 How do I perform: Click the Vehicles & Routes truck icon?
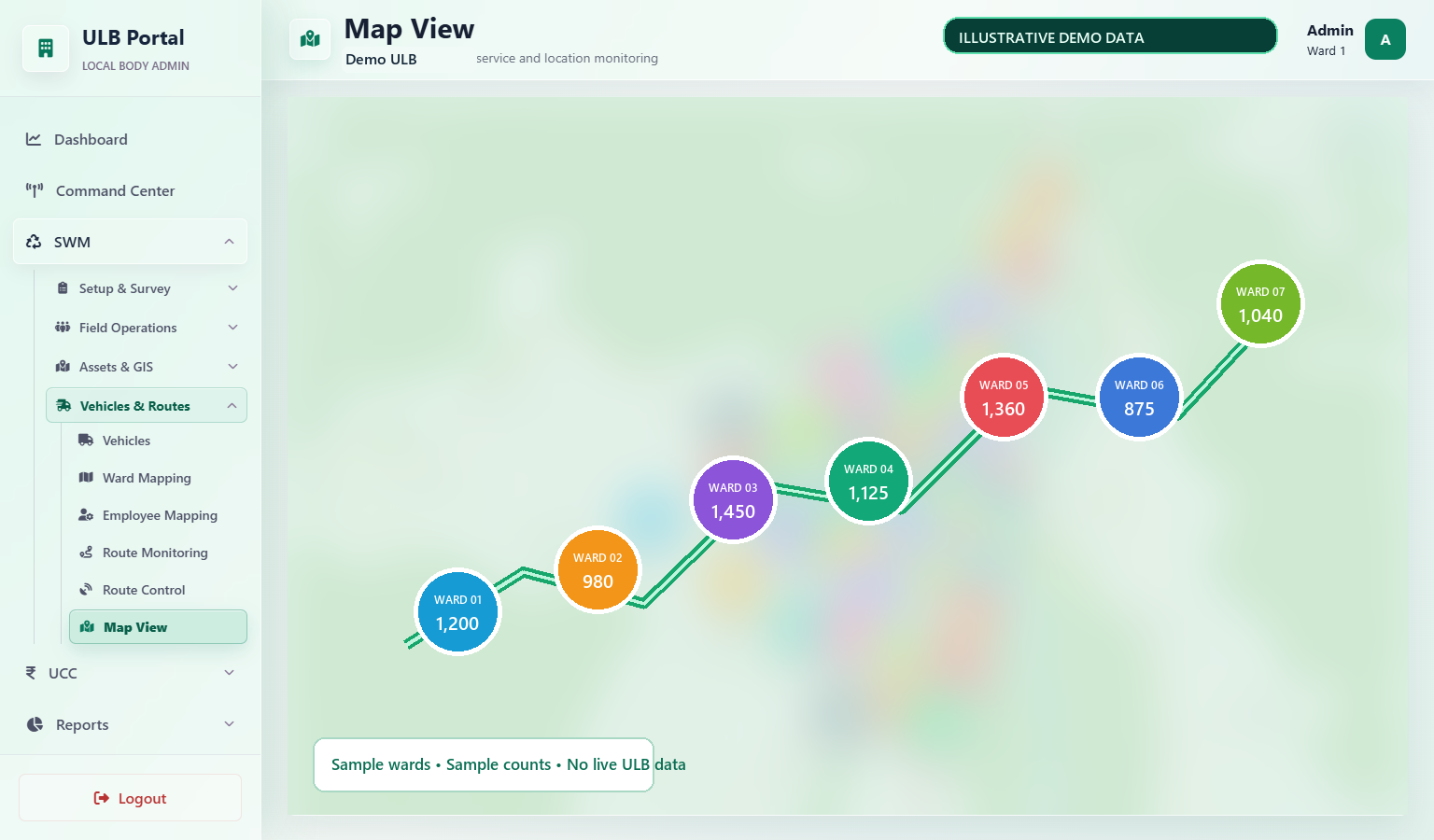pyautogui.click(x=63, y=406)
